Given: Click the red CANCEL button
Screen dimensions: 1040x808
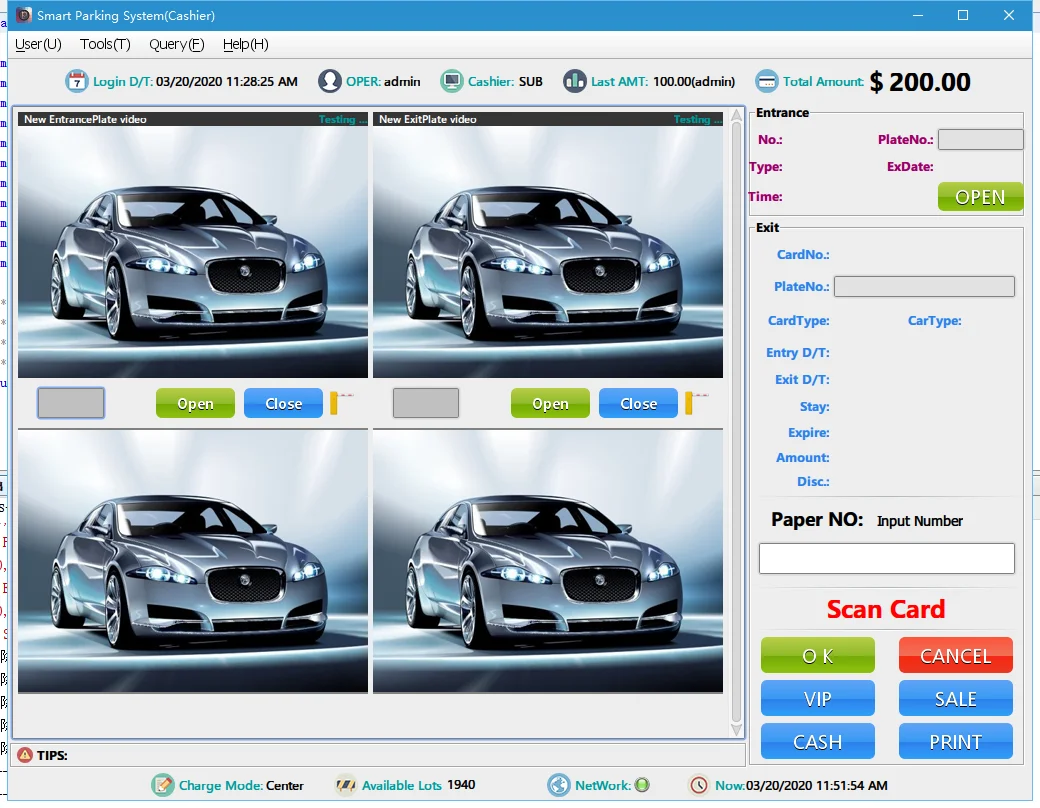Looking at the screenshot, I should pyautogui.click(x=955, y=655).
